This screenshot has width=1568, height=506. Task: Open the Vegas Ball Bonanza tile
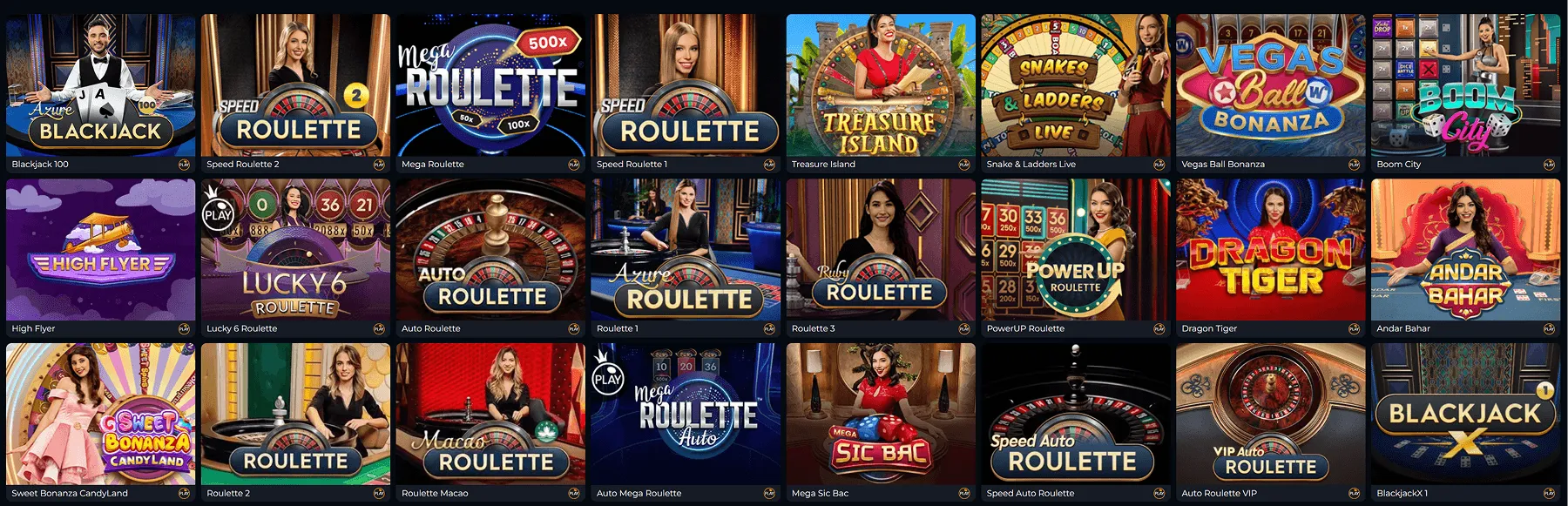point(1271,85)
